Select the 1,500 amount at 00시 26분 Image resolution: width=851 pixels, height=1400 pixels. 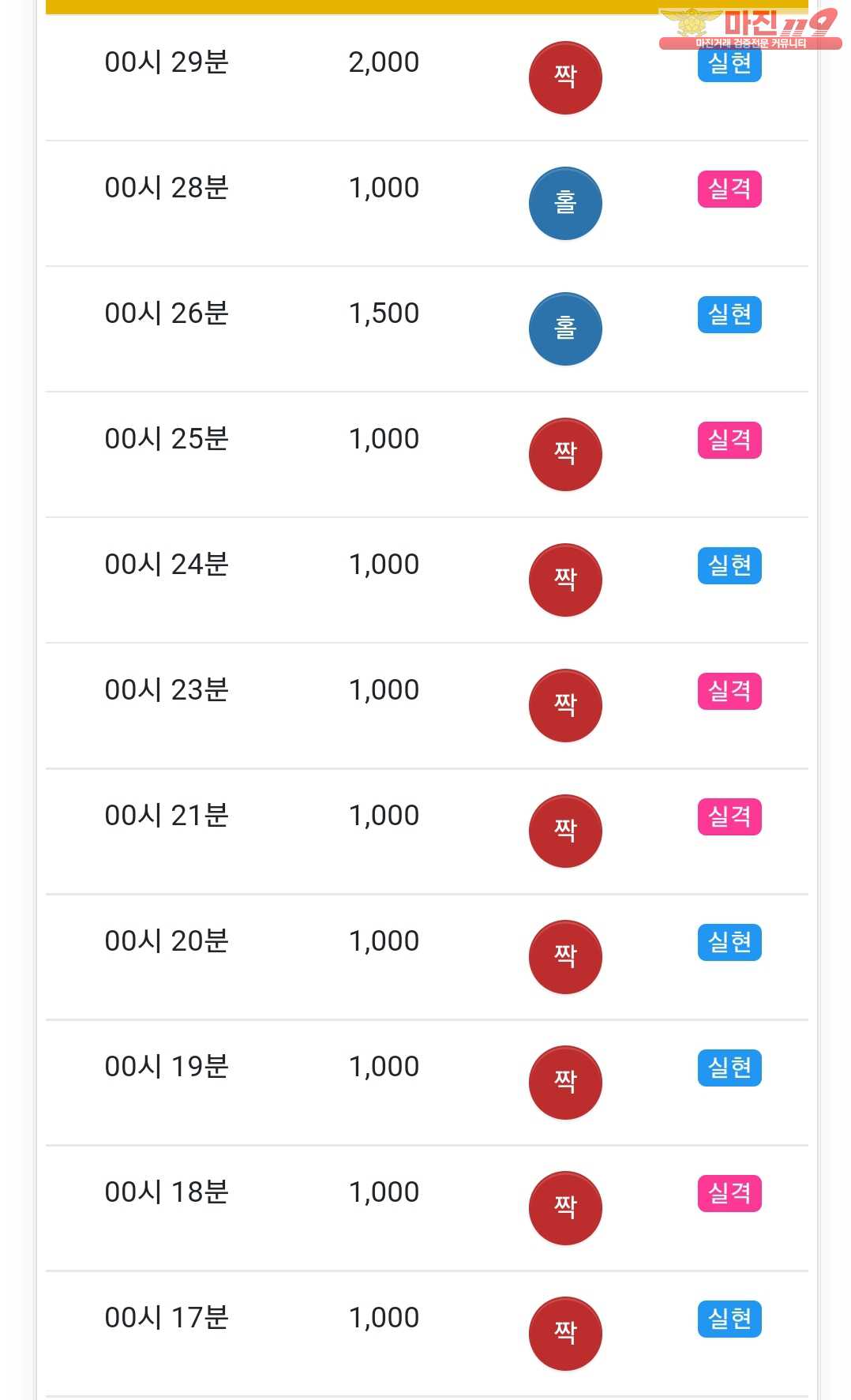pos(384,313)
